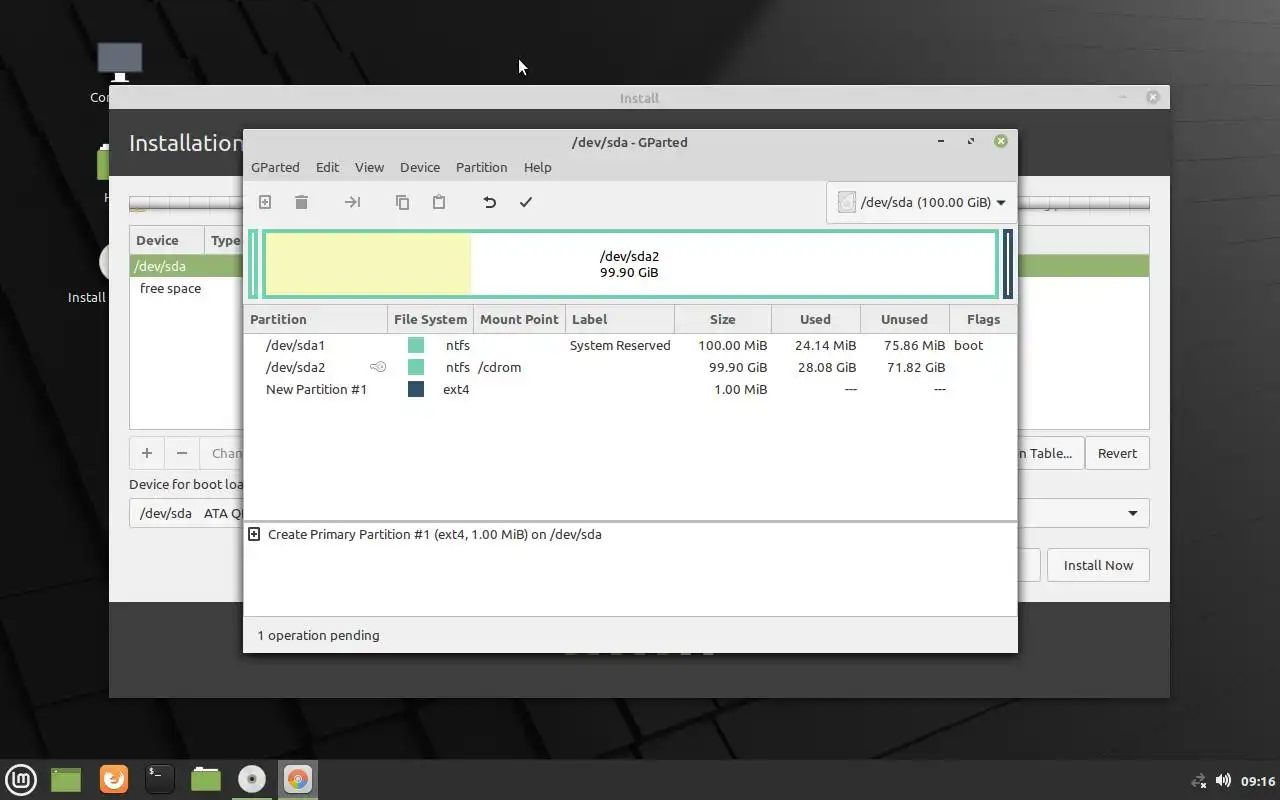The width and height of the screenshot is (1280, 800).
Task: Click the key lock icon on /dev/sda2
Action: tap(378, 367)
